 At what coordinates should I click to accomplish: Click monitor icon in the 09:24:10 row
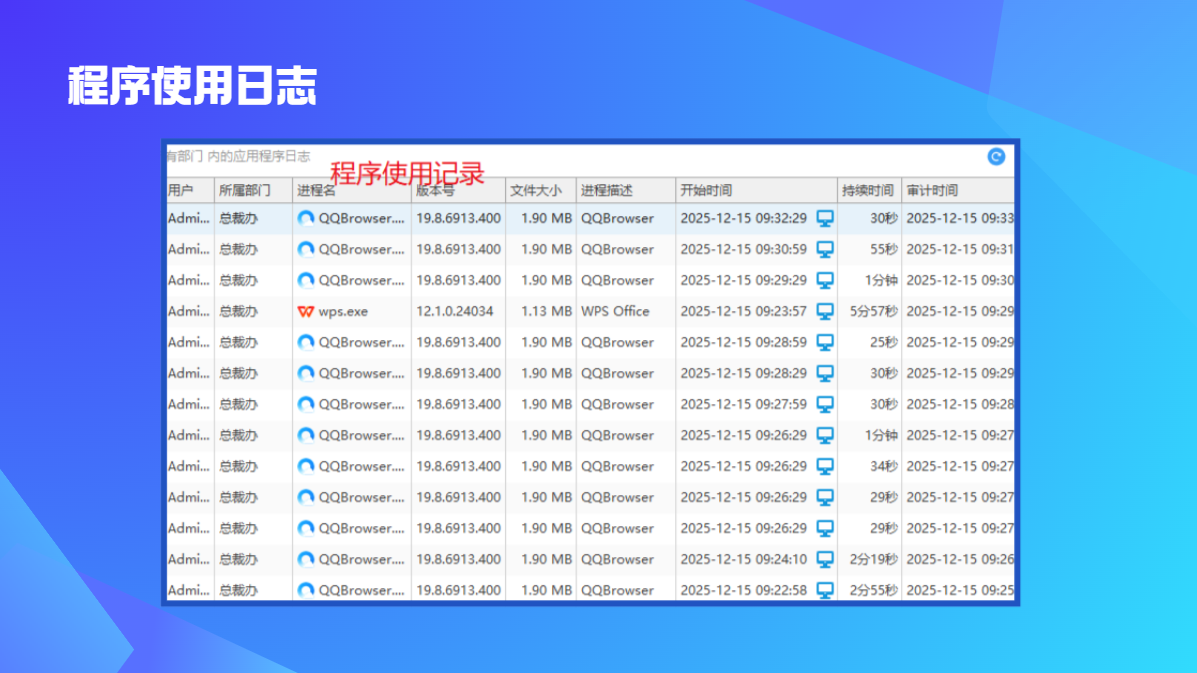click(825, 559)
